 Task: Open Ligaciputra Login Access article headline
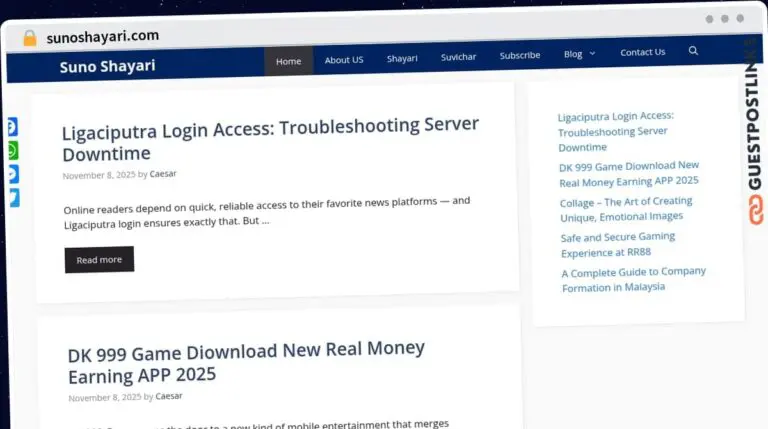click(270, 139)
